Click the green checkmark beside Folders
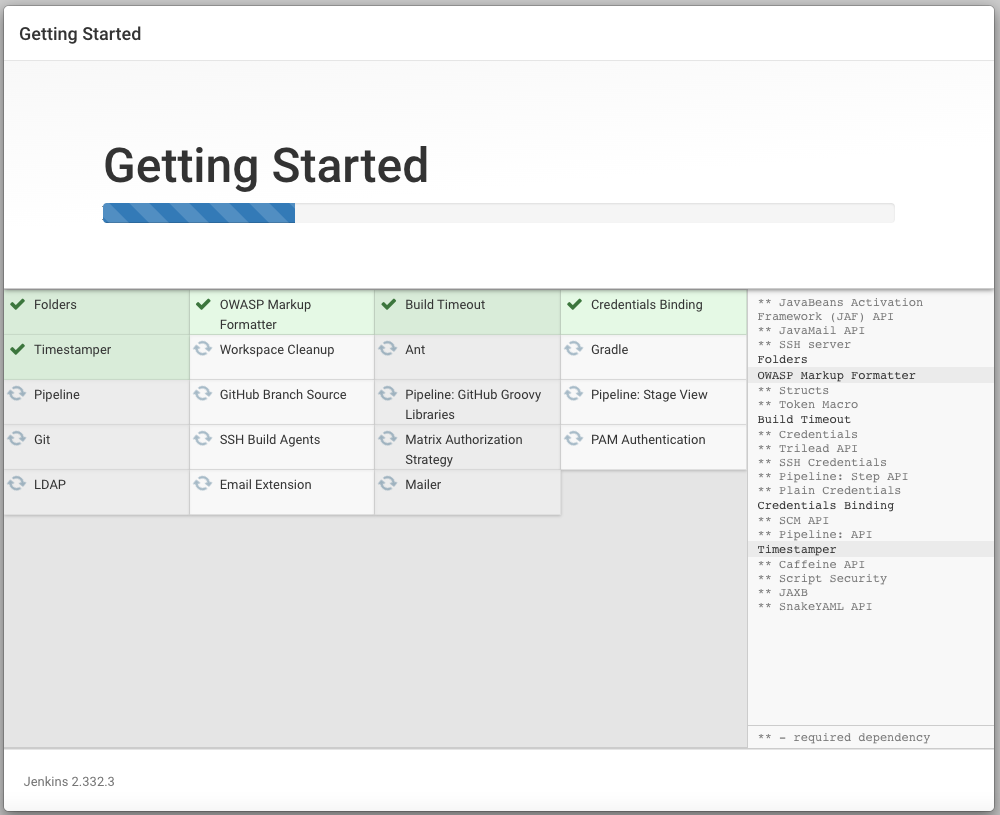The width and height of the screenshot is (1000, 815). tap(18, 304)
